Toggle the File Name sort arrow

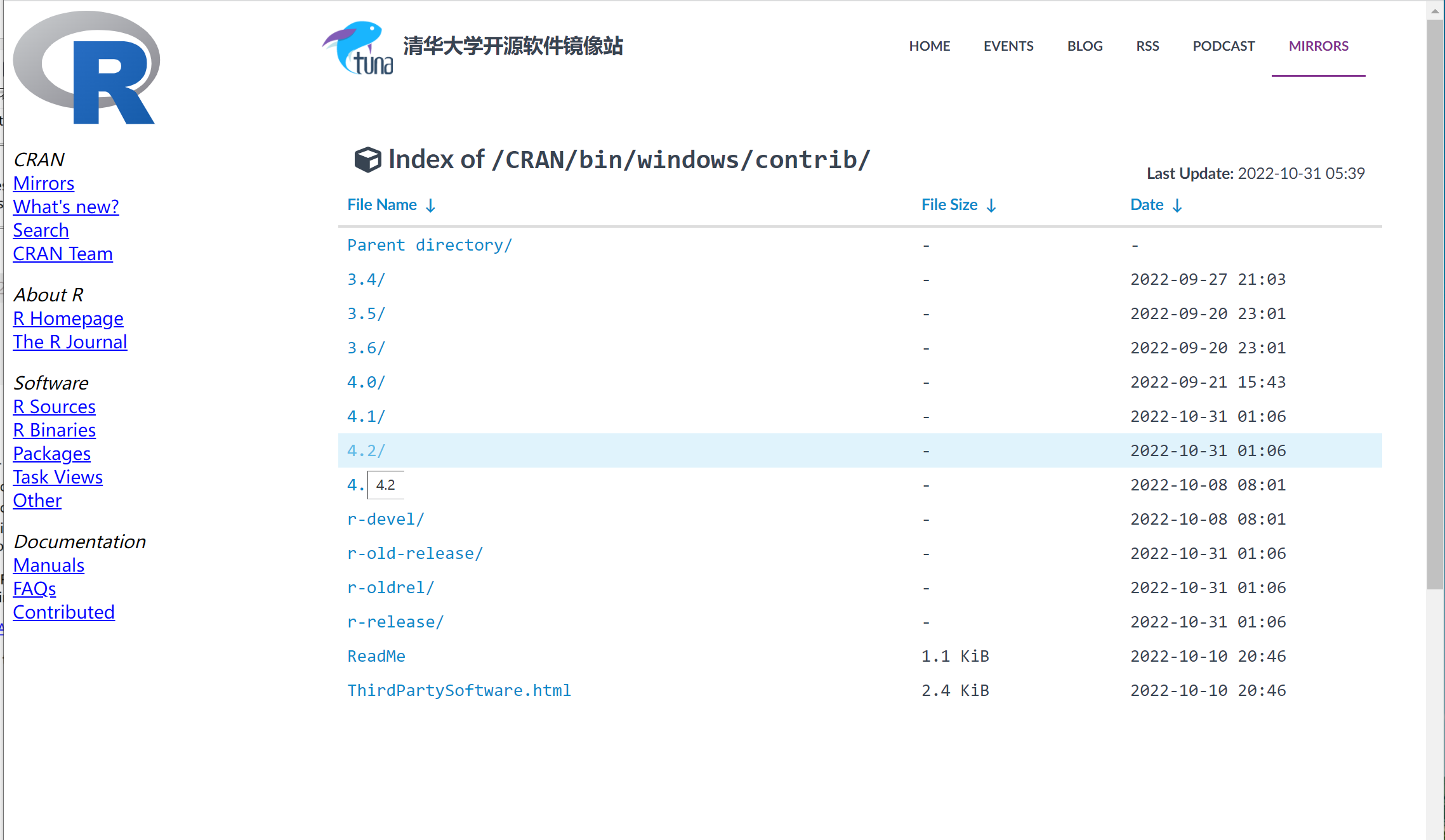point(431,205)
